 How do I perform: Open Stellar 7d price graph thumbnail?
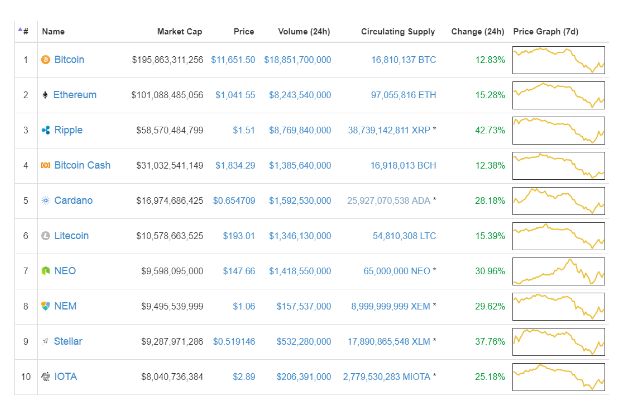click(x=558, y=341)
